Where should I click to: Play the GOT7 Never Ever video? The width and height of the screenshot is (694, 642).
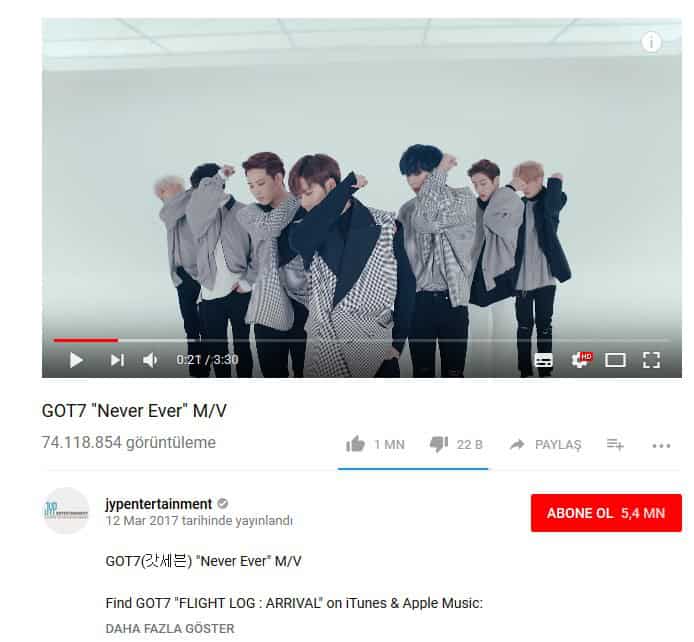[x=76, y=360]
